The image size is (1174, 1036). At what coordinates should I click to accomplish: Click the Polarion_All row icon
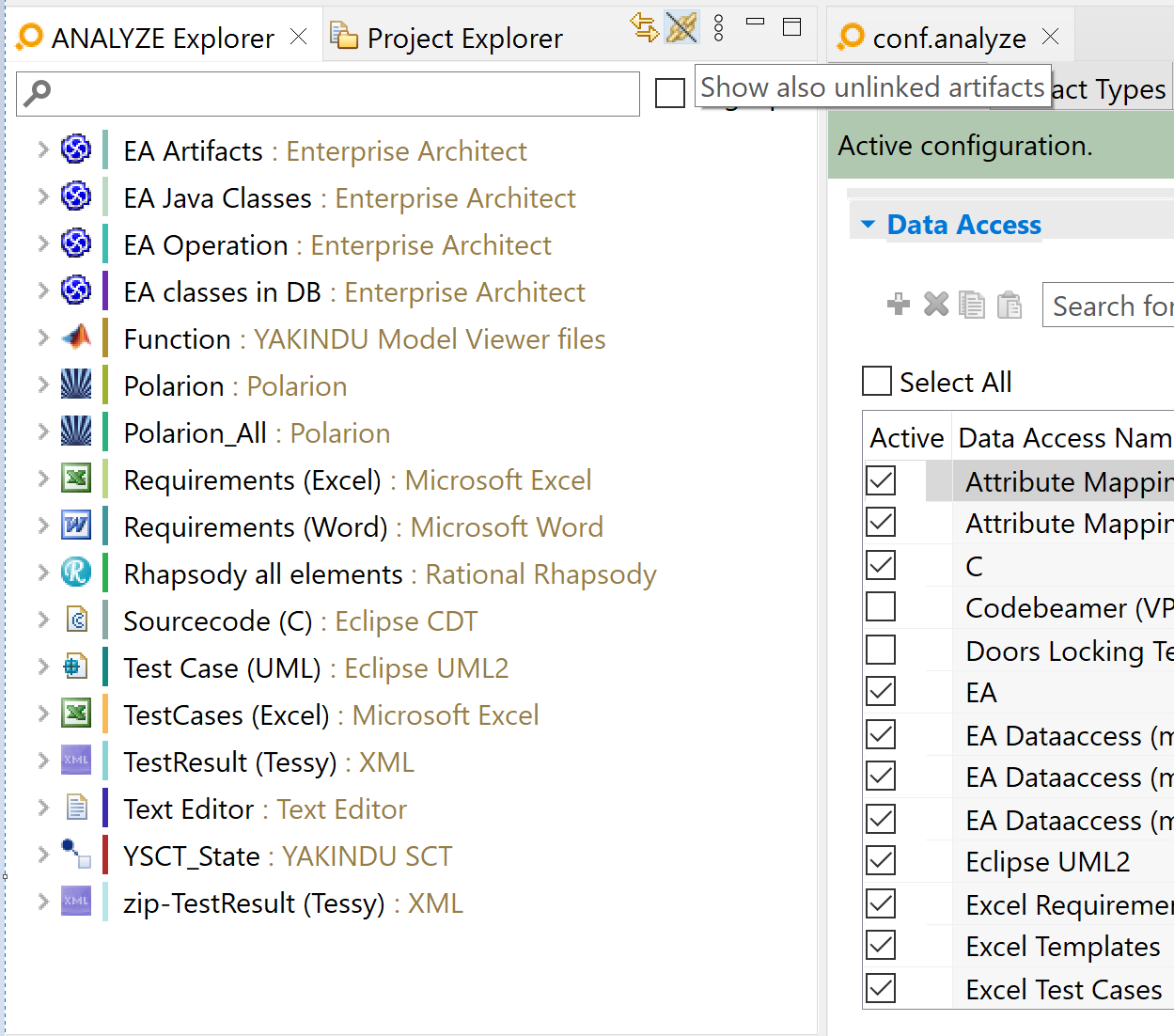click(x=76, y=432)
